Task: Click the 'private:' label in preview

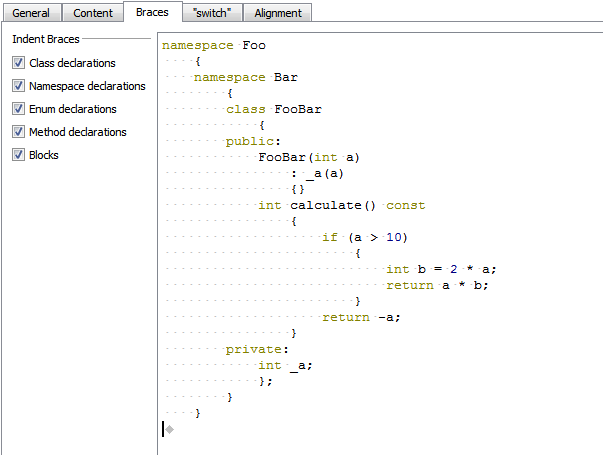Action: pos(257,349)
